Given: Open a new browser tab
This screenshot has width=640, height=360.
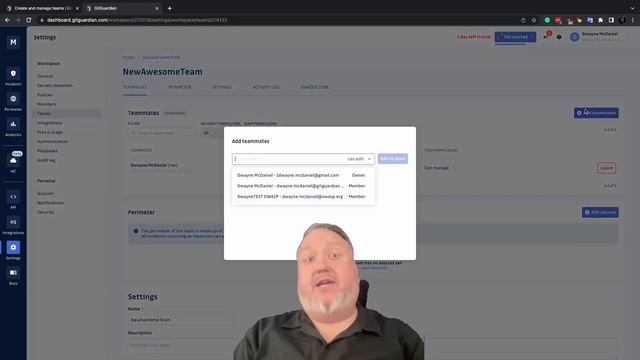Looking at the screenshot, I should pyautogui.click(x=169, y=8).
